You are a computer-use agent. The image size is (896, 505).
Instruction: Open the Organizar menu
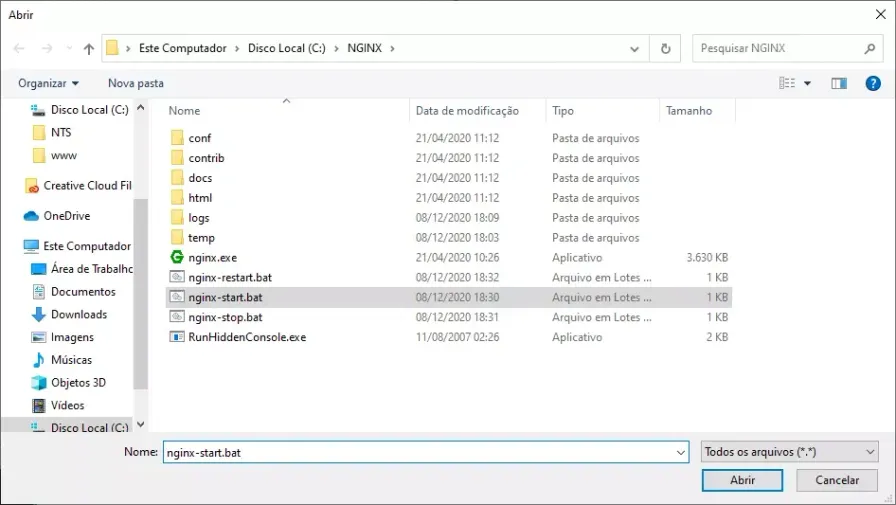[48, 83]
